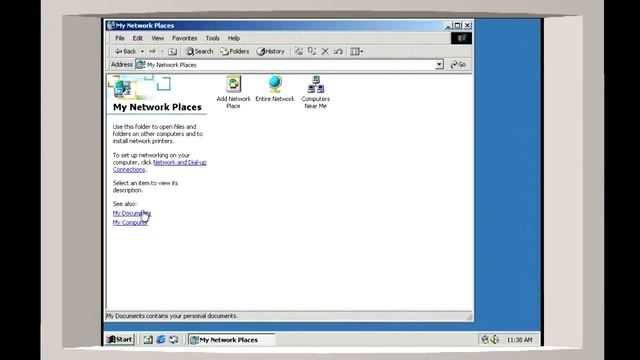Click the status bar text about My Documents
640x360 pixels.
click(171, 316)
